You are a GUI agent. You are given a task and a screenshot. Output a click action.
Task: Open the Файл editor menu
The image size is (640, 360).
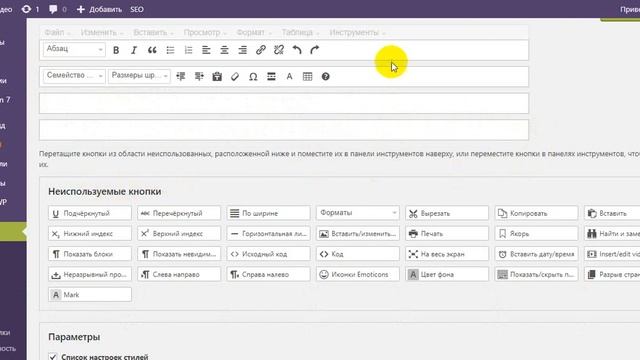click(57, 32)
